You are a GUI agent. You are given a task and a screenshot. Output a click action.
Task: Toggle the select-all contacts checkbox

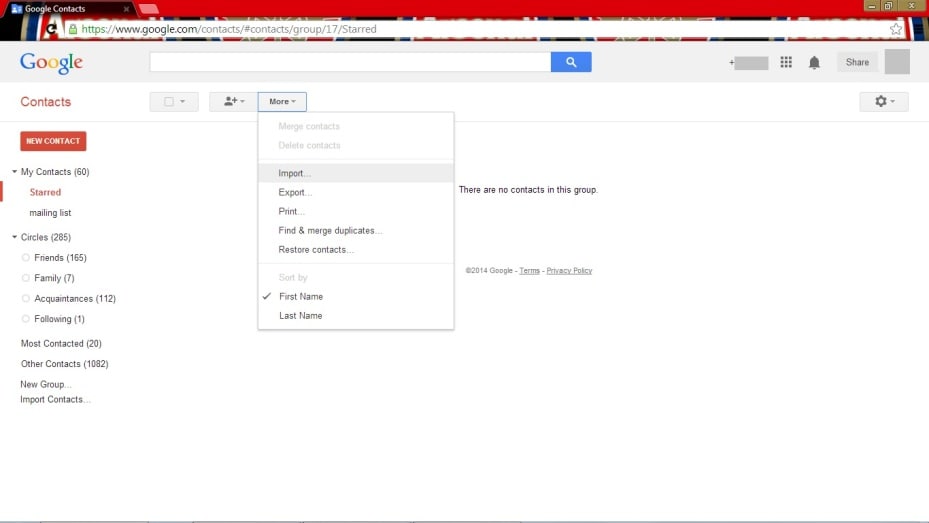pos(169,101)
